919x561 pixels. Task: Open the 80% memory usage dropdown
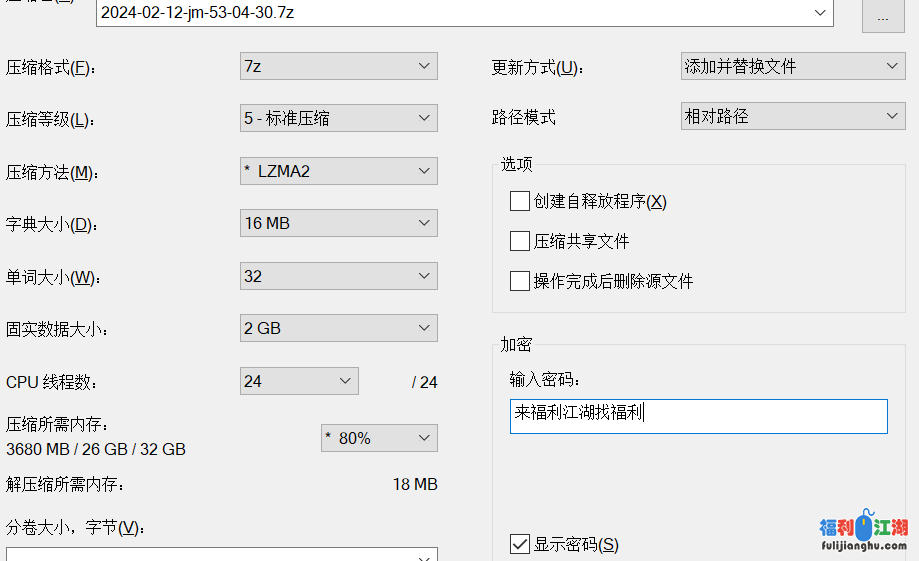click(x=424, y=438)
